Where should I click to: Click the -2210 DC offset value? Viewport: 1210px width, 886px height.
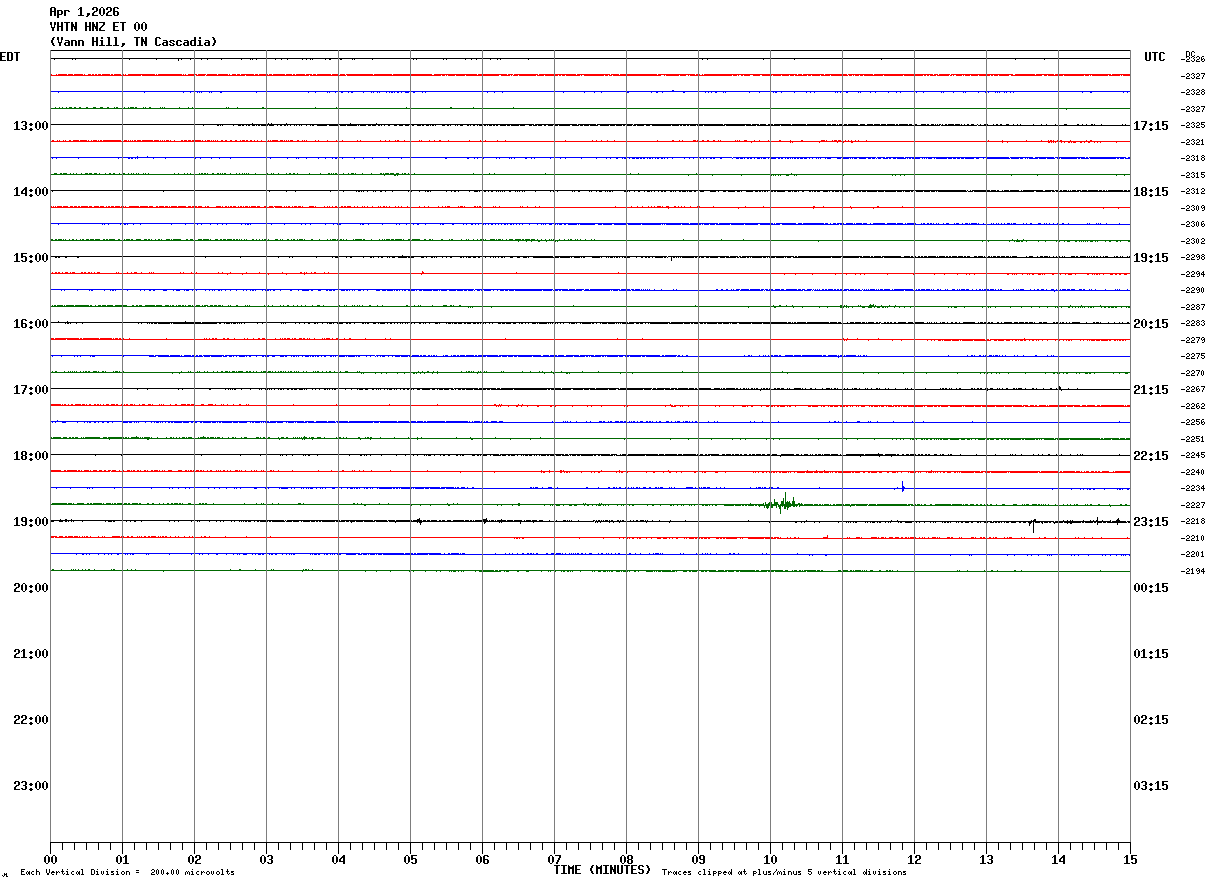click(1194, 539)
